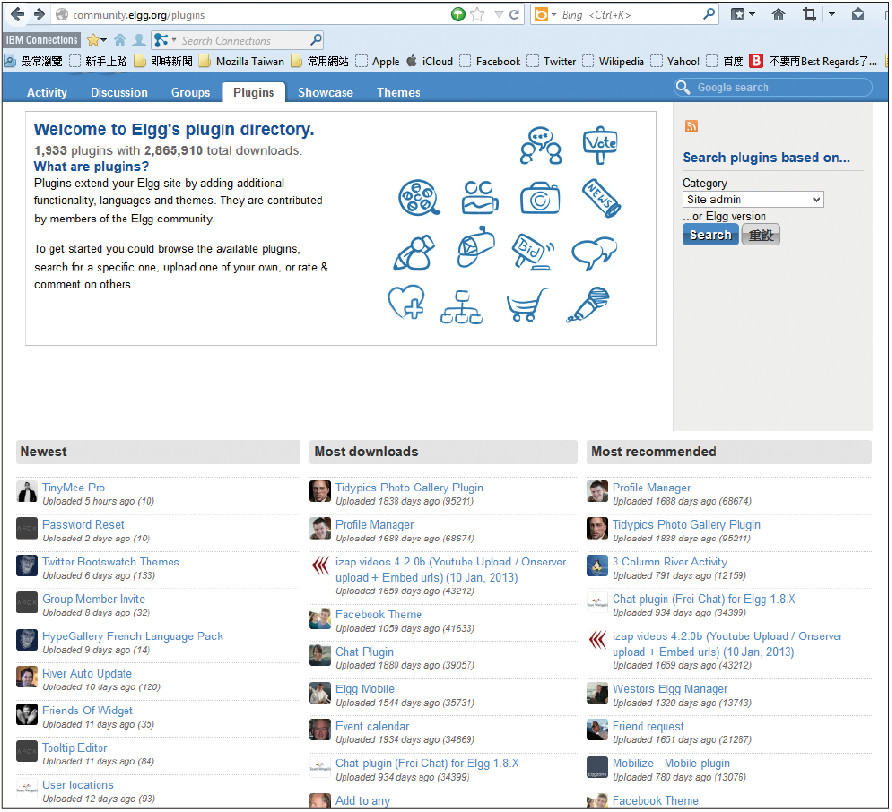Open the IBM Connections profile person icon
Screen dimensions: 892x812
(x=138, y=40)
